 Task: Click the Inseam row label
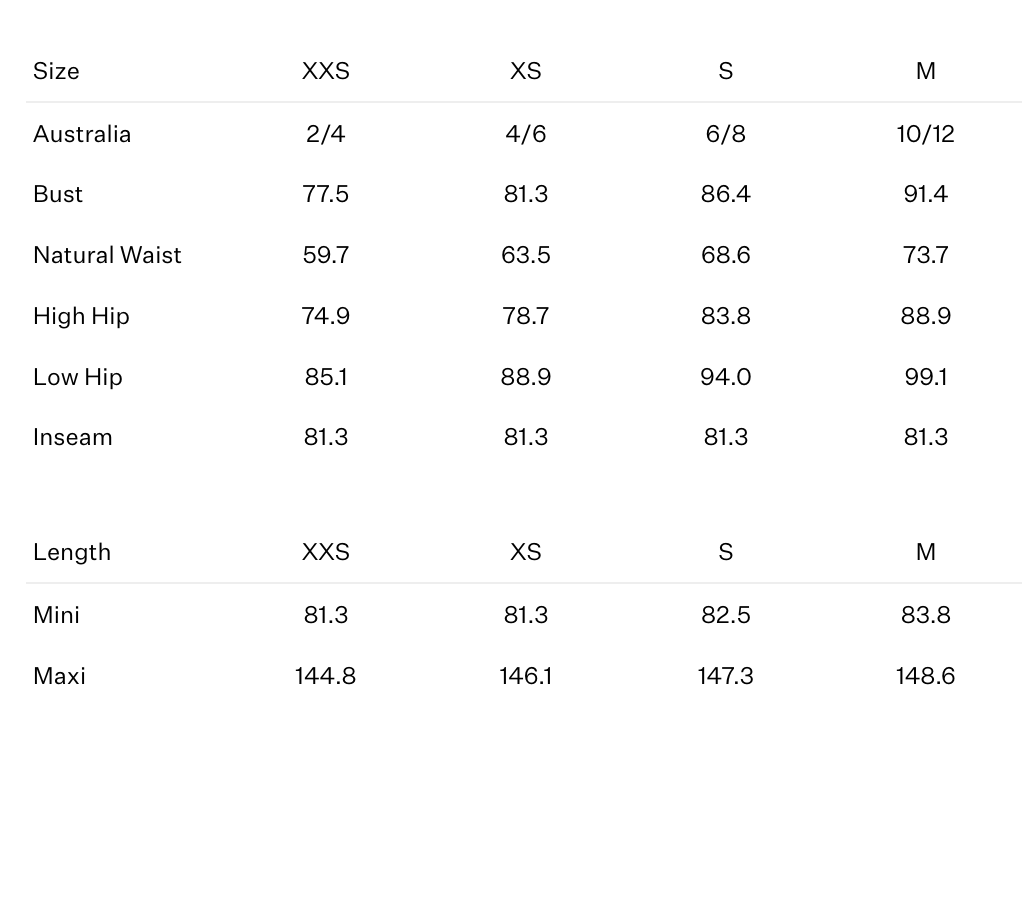pyautogui.click(x=73, y=437)
